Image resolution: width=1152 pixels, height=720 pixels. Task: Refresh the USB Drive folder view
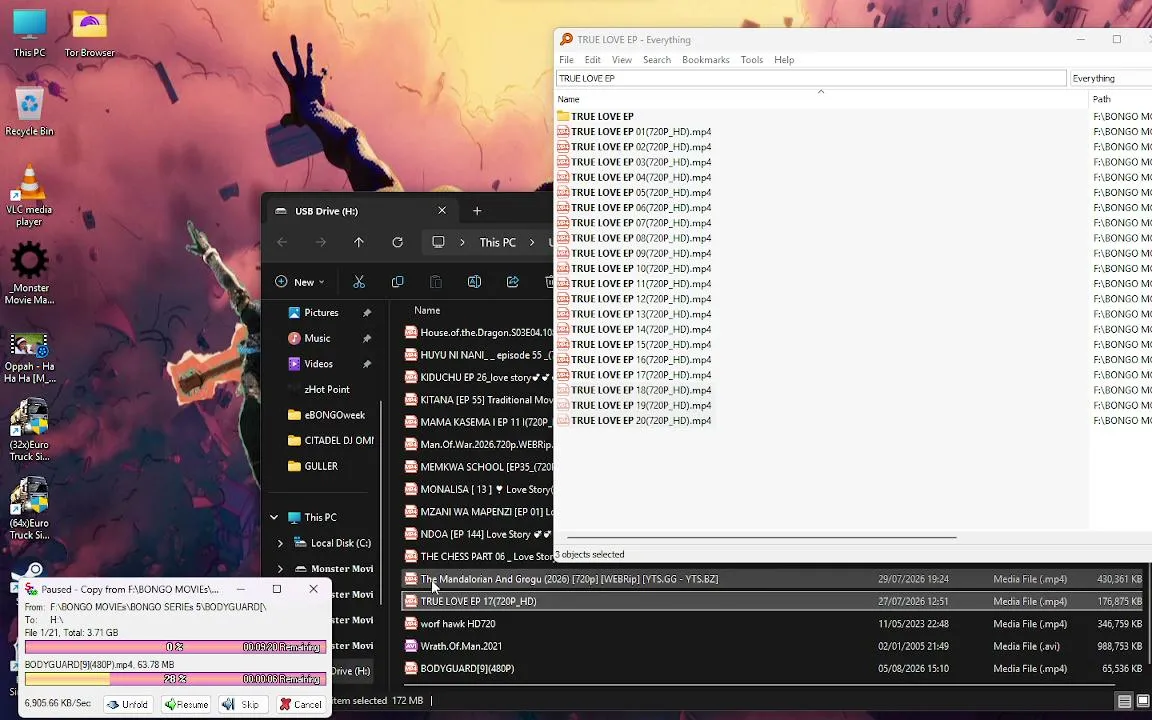click(397, 242)
